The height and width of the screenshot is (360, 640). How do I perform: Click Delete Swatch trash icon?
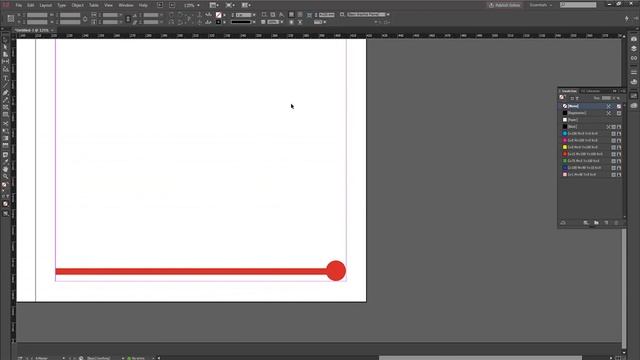pyautogui.click(x=616, y=223)
